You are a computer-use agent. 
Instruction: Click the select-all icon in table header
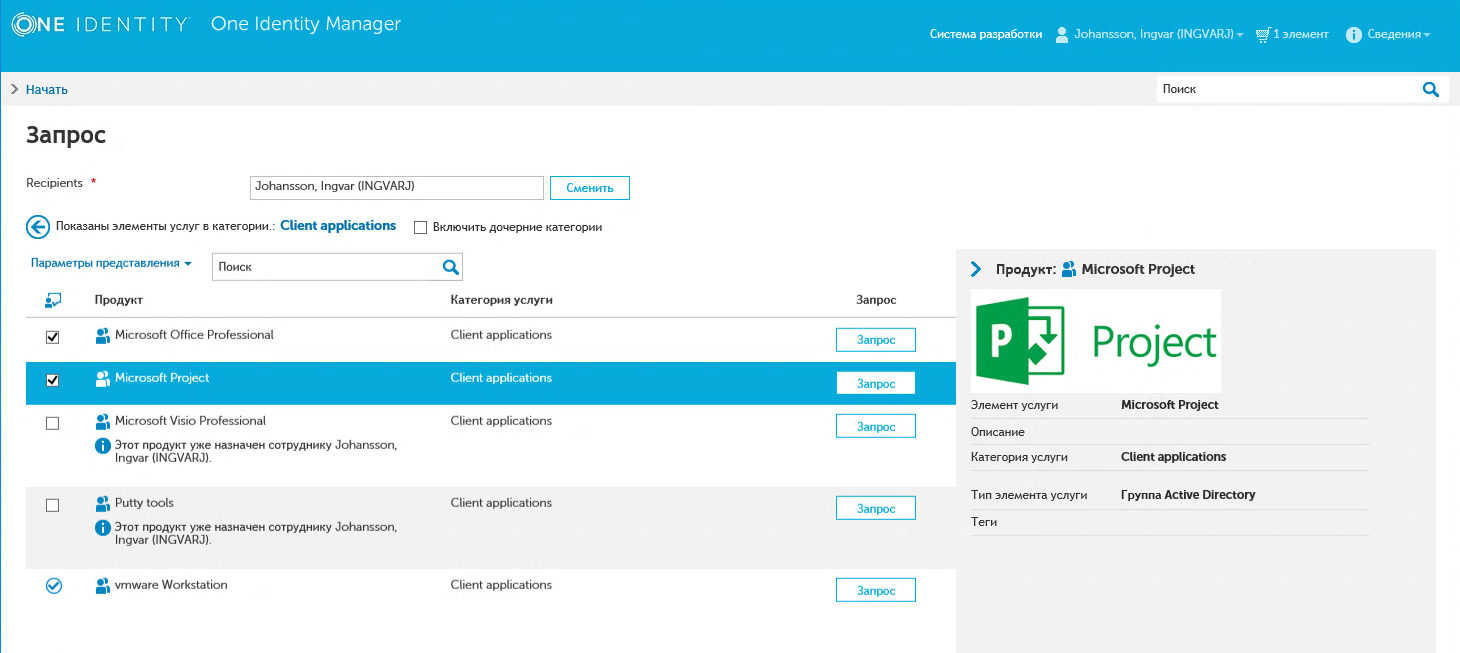(x=53, y=300)
